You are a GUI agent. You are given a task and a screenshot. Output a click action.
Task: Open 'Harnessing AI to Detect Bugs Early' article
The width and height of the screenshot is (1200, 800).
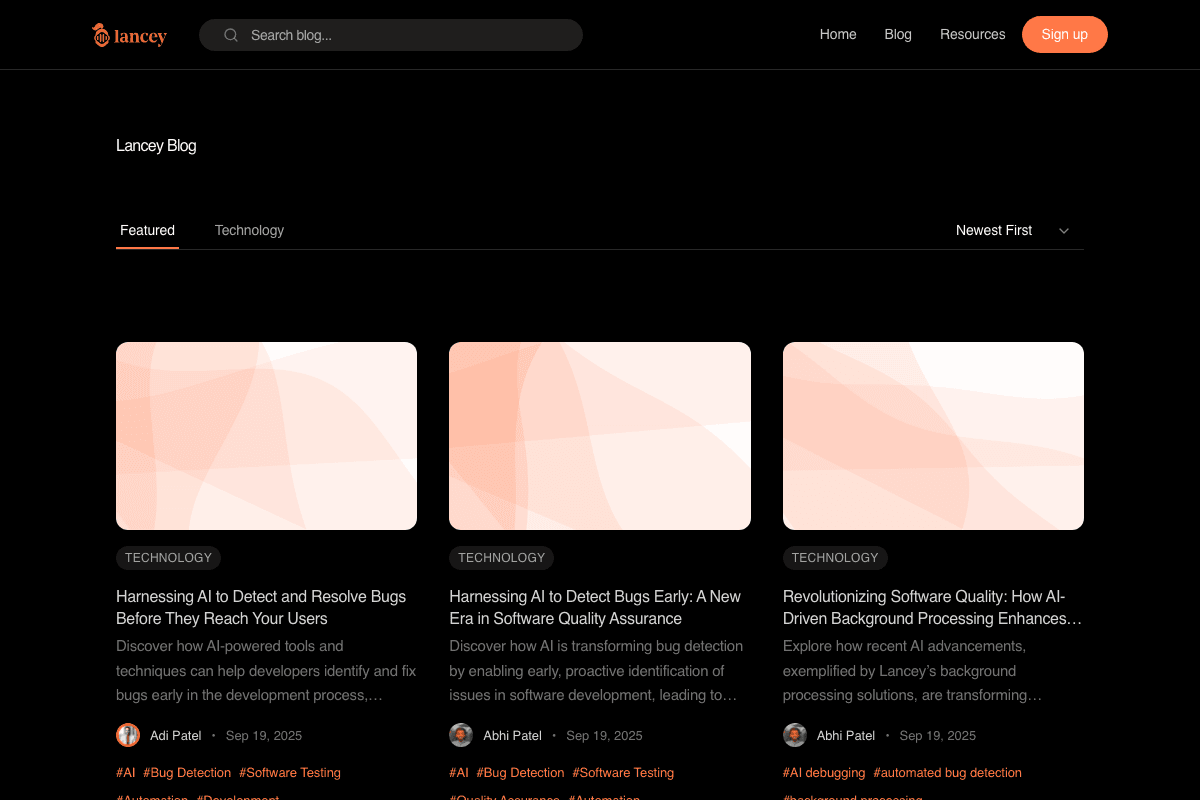pyautogui.click(x=594, y=607)
